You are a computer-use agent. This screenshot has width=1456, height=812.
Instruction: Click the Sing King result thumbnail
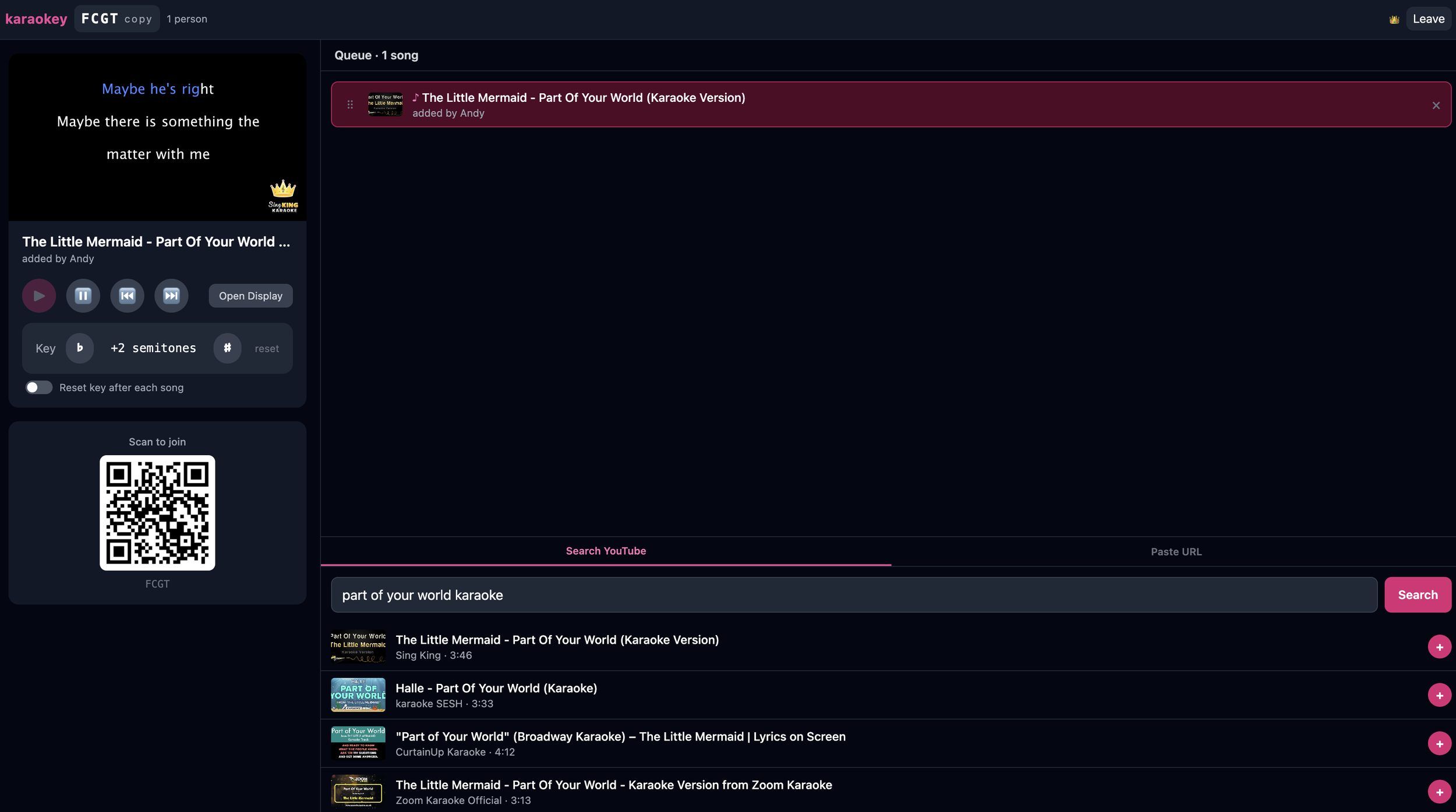[x=358, y=647]
